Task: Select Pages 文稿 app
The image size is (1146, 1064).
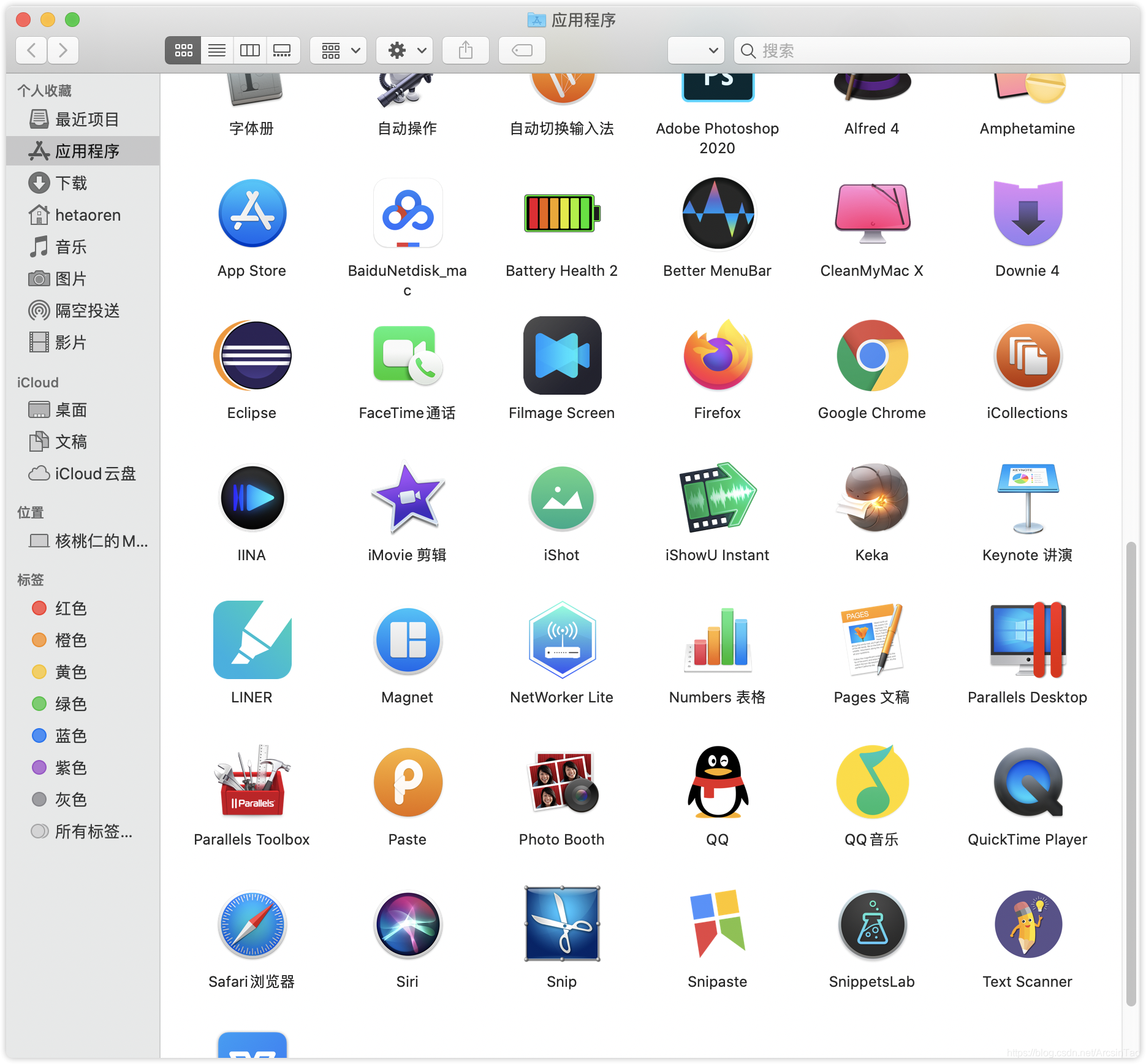Action: point(872,640)
